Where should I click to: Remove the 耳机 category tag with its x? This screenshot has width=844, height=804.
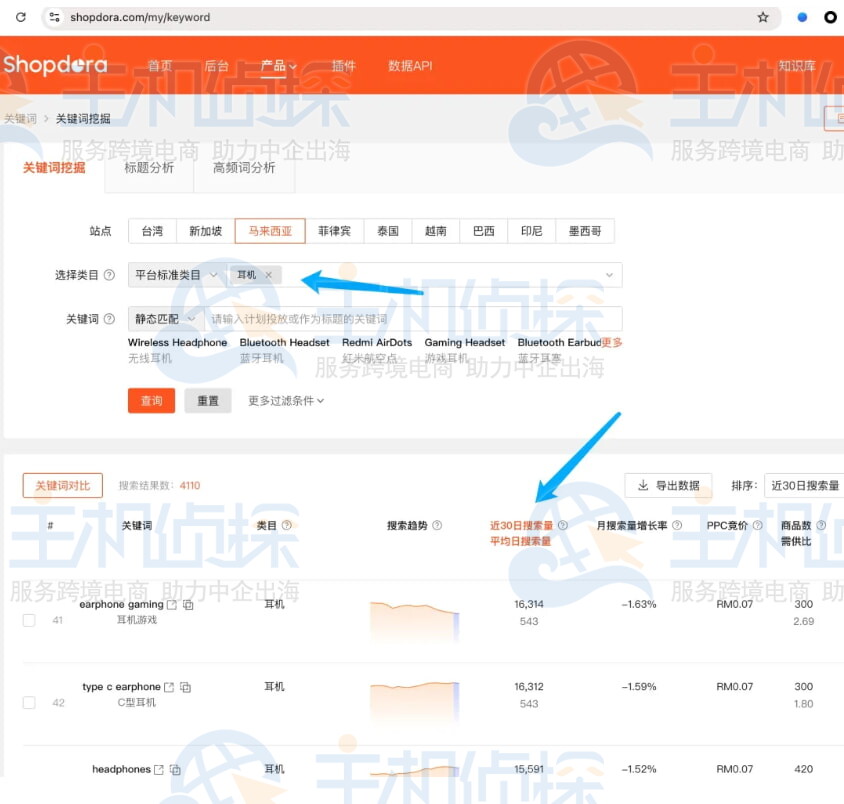pyautogui.click(x=268, y=274)
